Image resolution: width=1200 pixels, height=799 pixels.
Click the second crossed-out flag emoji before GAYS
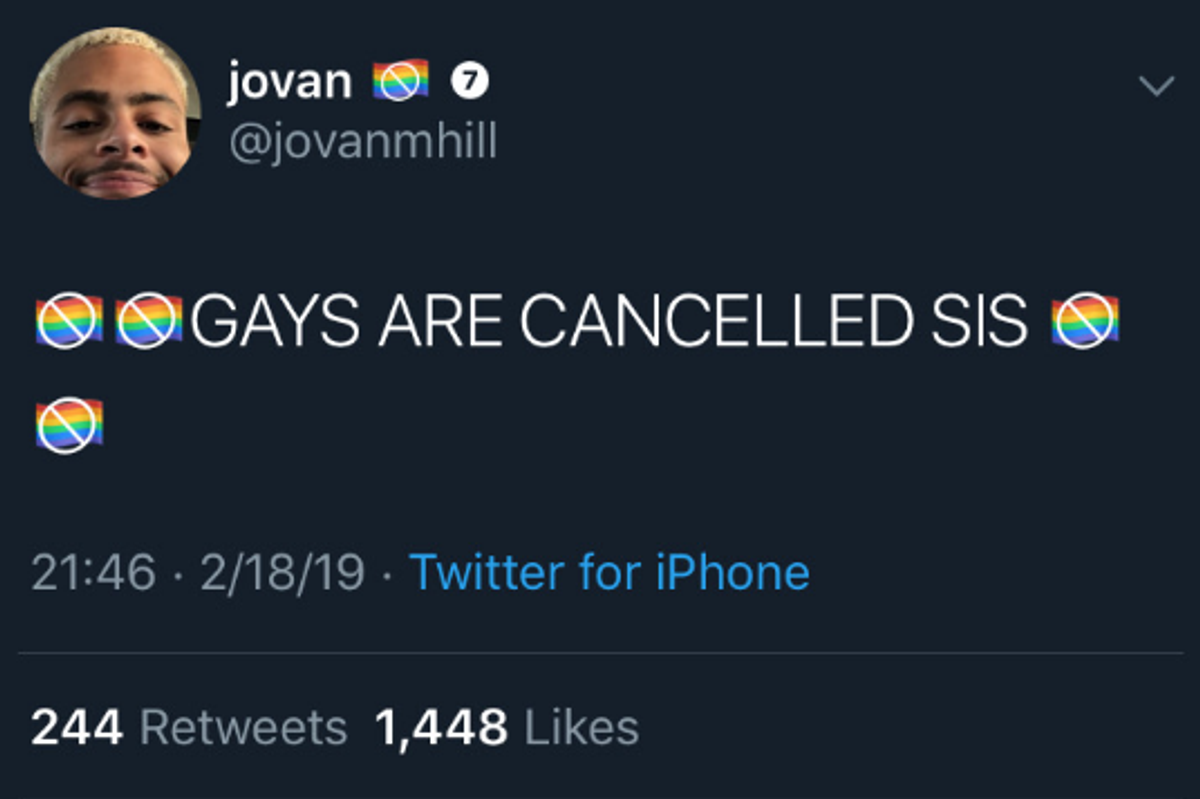[x=149, y=322]
